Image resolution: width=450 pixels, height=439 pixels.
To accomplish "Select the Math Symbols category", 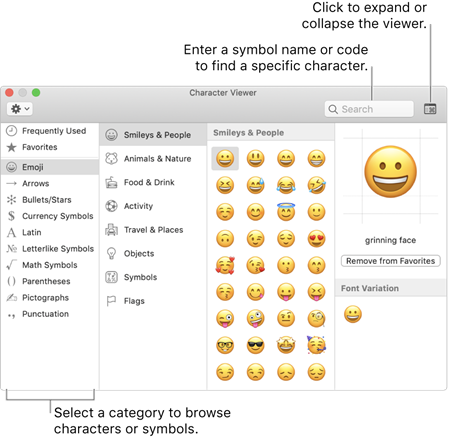I will (50, 265).
